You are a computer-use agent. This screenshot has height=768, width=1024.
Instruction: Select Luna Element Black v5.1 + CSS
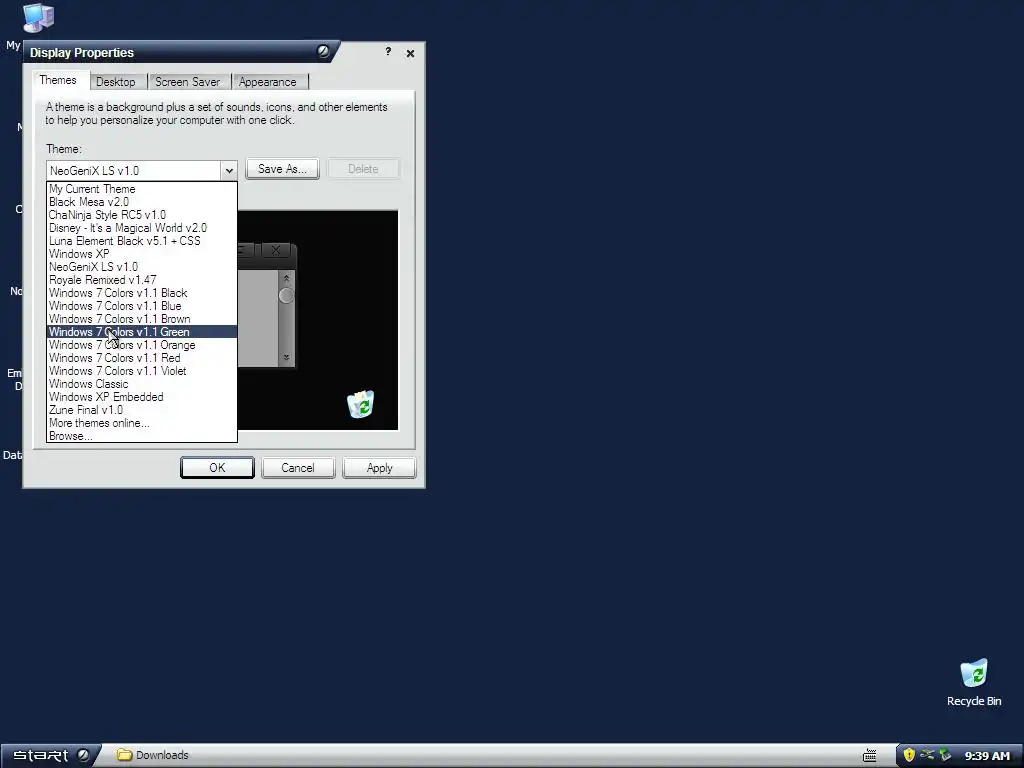pyautogui.click(x=142, y=241)
